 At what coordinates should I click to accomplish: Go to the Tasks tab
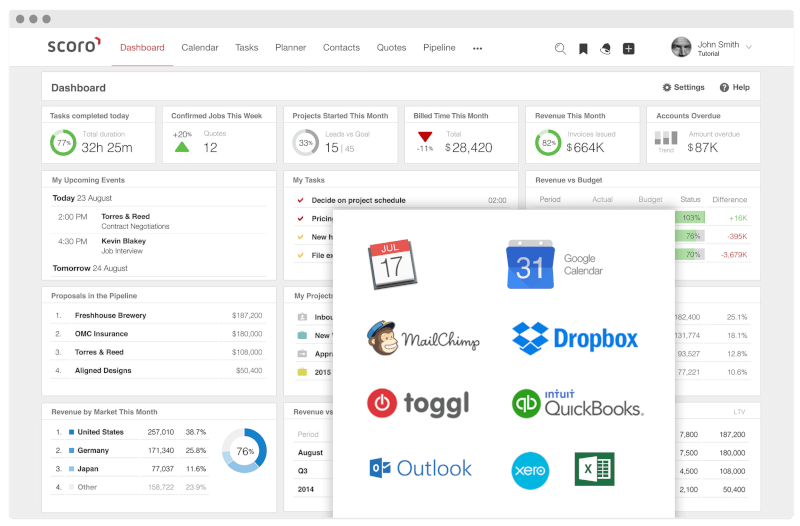click(246, 47)
